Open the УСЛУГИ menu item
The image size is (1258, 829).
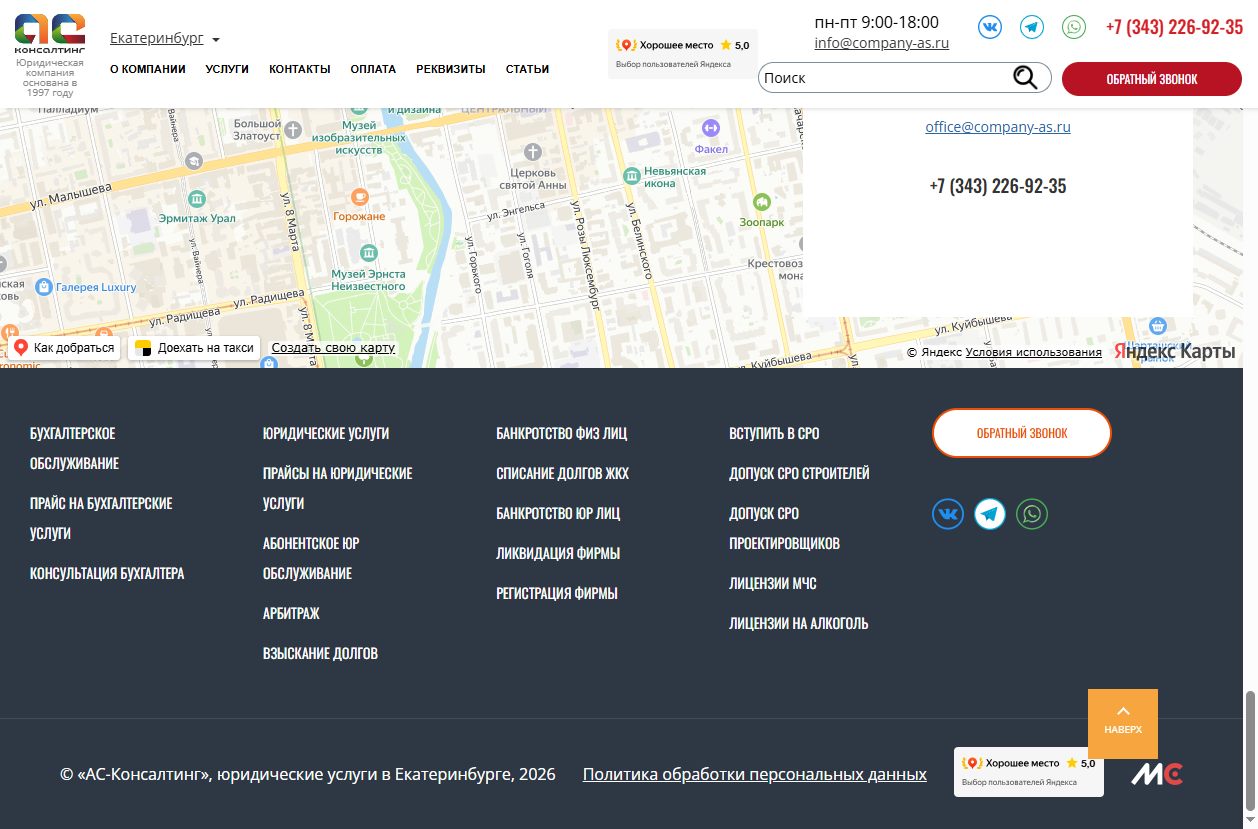click(227, 69)
